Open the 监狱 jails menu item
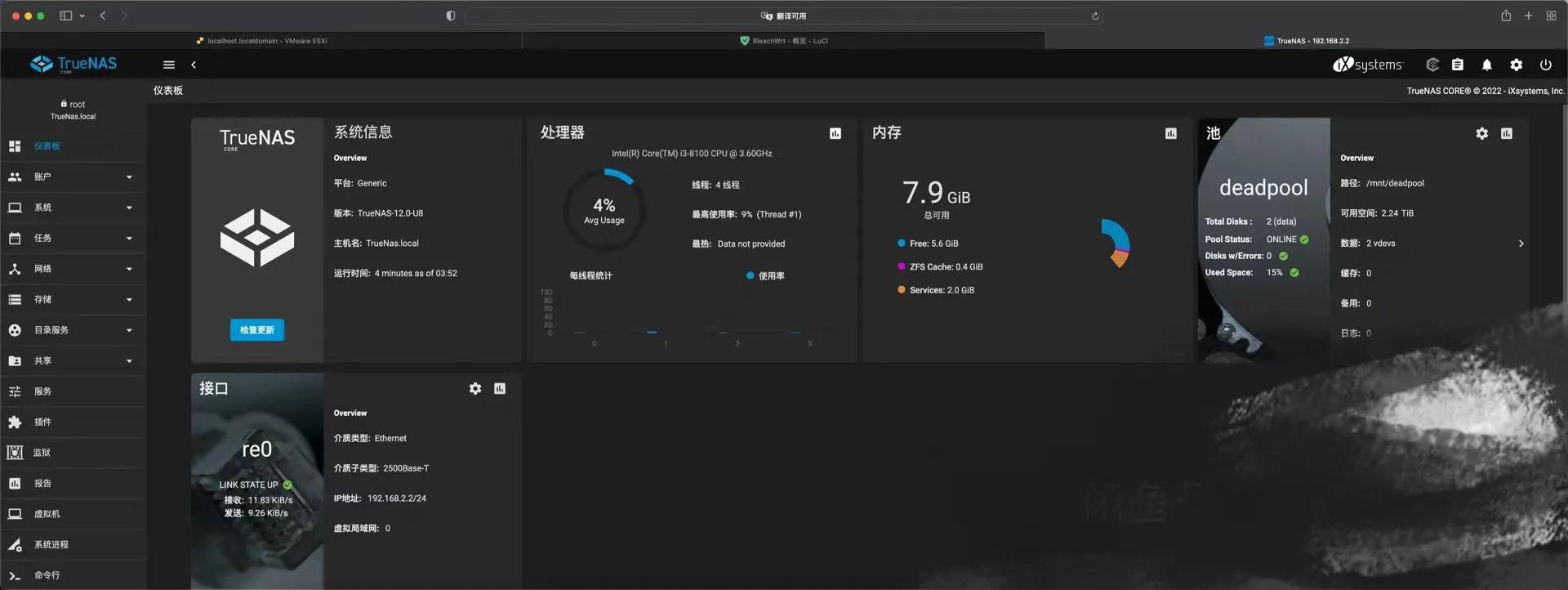Screen dimensions: 1568x590 pos(73,453)
